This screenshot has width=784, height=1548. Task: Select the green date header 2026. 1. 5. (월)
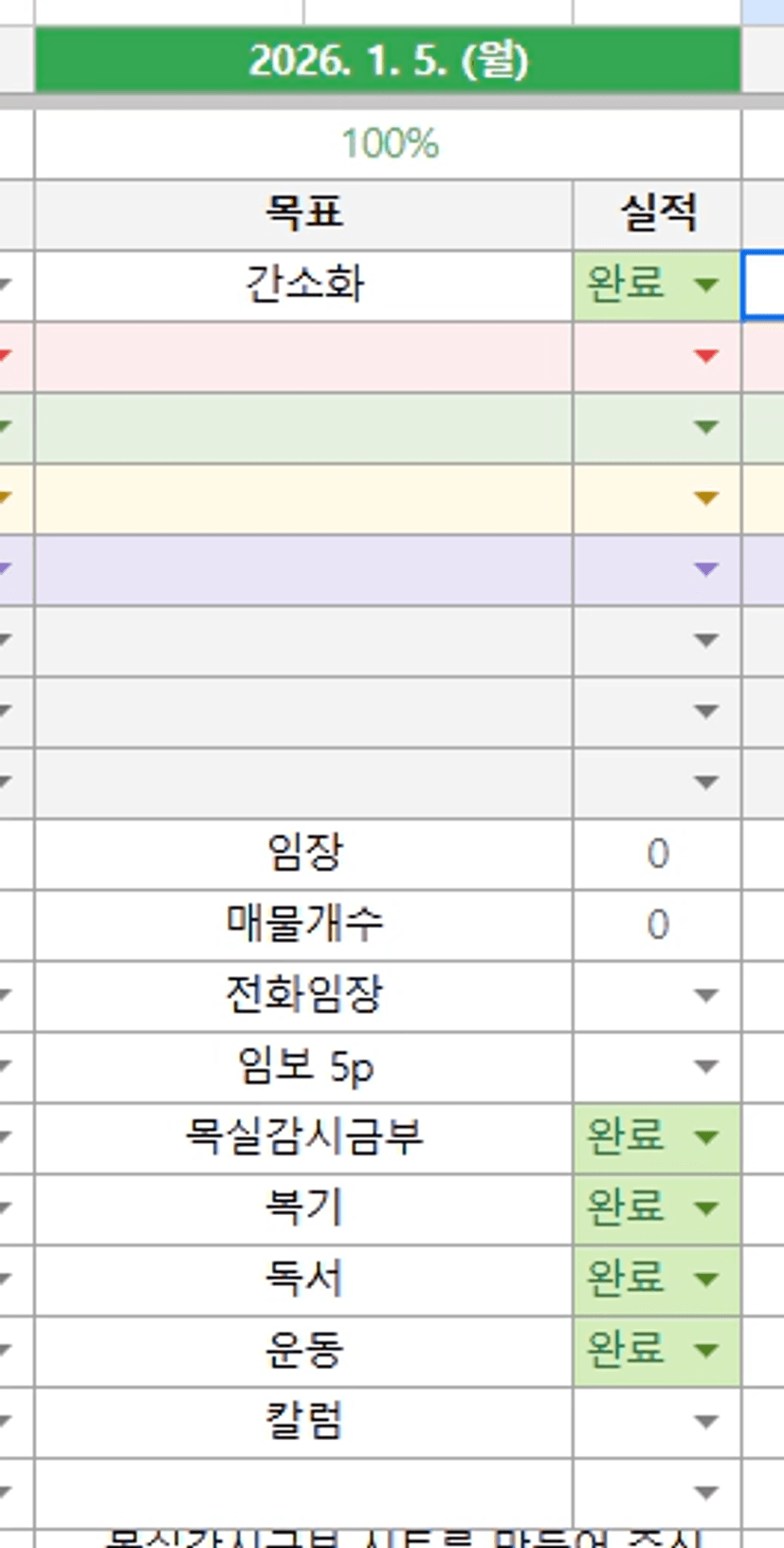click(x=388, y=61)
